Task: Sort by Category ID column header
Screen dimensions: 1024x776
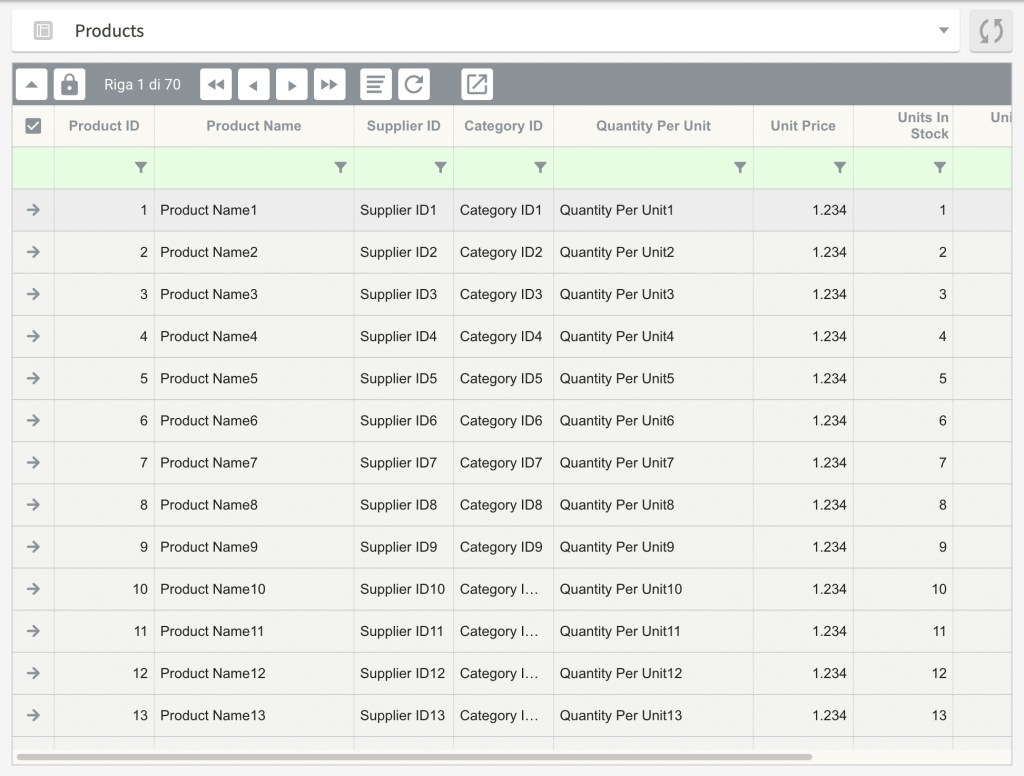Action: coord(504,126)
